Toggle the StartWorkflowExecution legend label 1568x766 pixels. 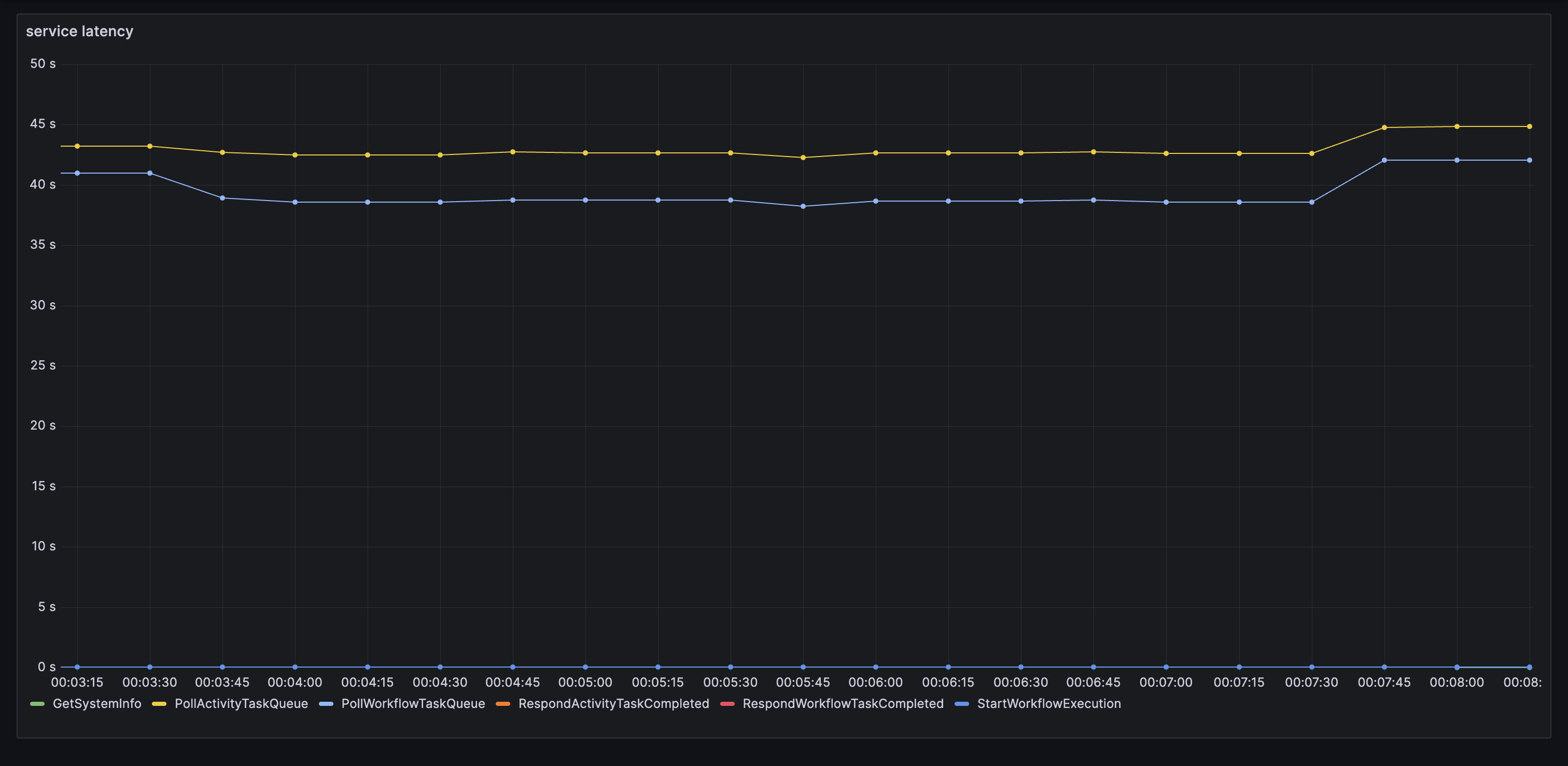coord(1049,704)
